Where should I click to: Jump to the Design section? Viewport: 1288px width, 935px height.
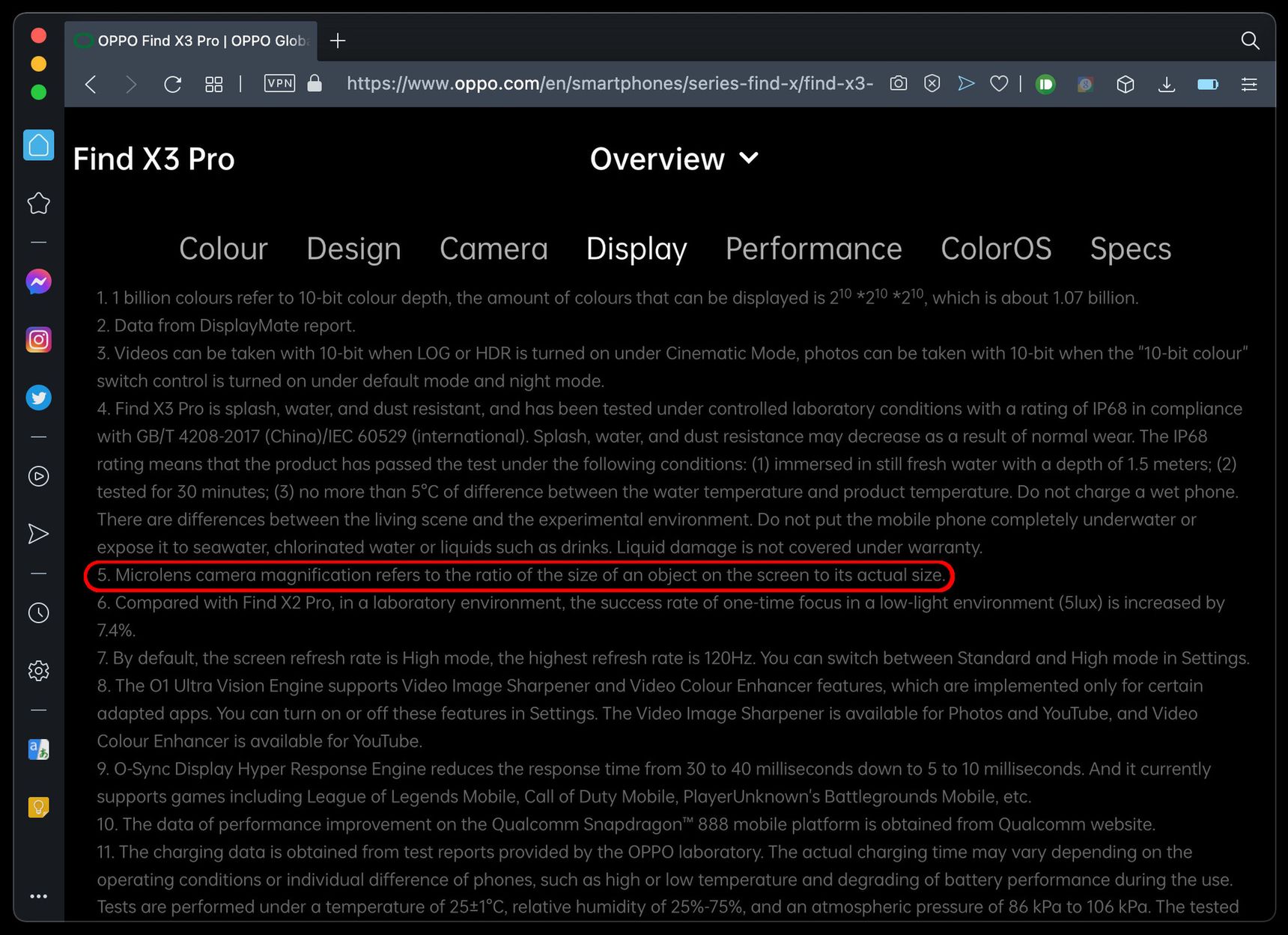point(353,249)
